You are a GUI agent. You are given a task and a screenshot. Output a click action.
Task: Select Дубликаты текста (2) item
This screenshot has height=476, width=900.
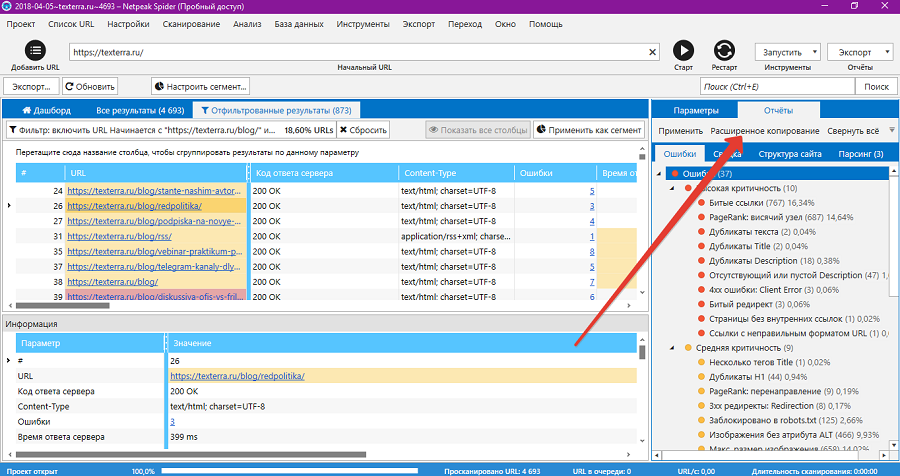(x=762, y=232)
